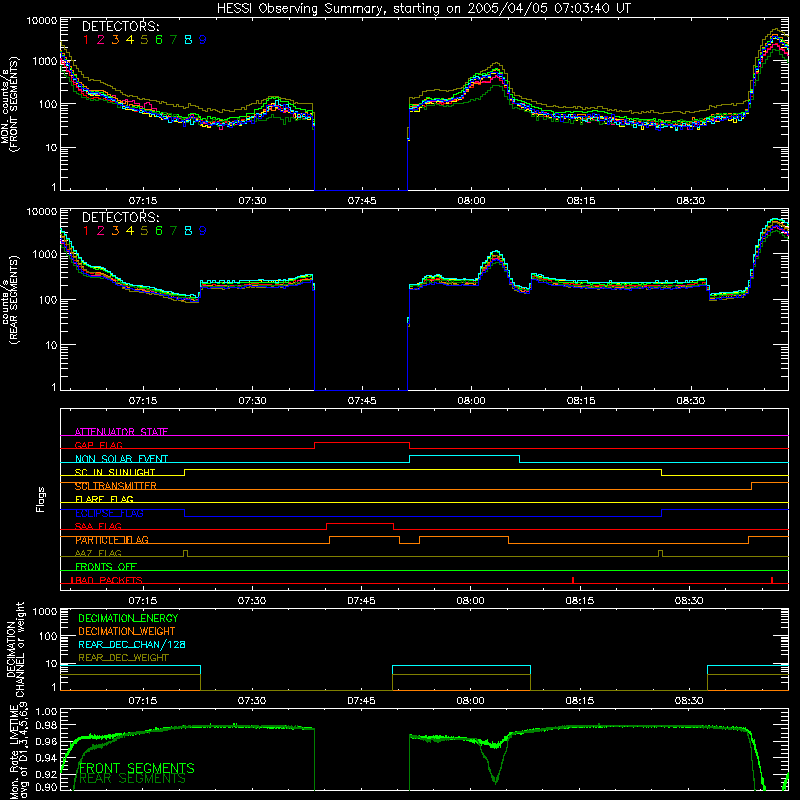Pick orange detector 3 in front segments legend
This screenshot has width=800, height=800.
click(115, 40)
